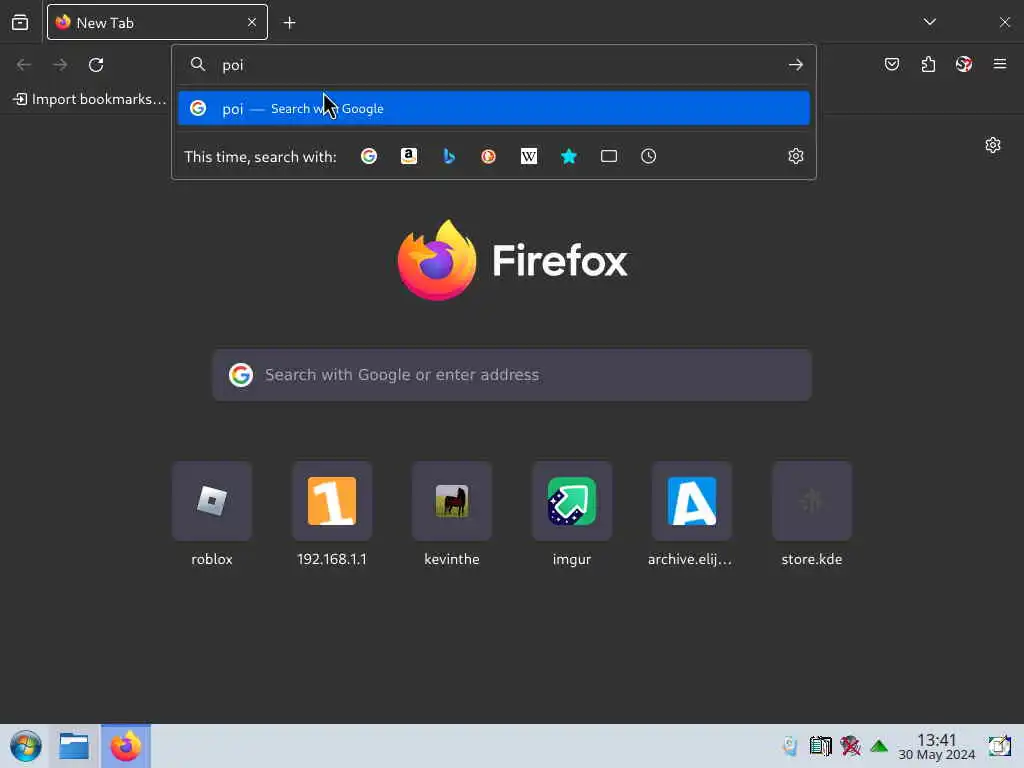Search in open Tabs icon

click(x=609, y=156)
